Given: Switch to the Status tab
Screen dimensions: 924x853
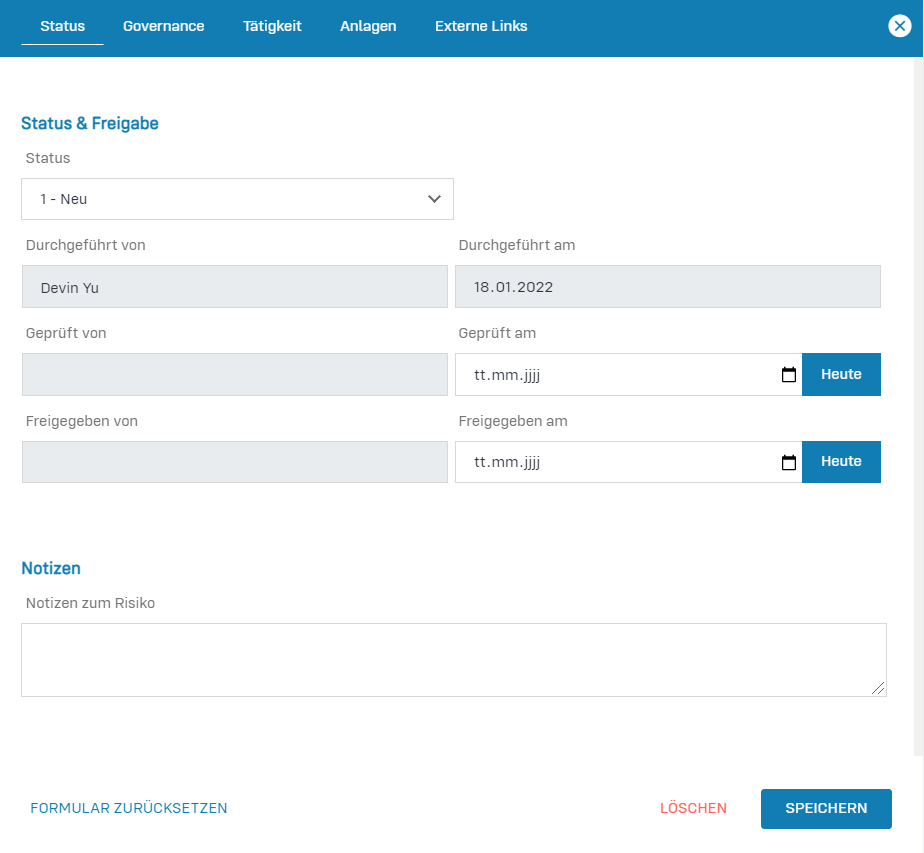Looking at the screenshot, I should 62,27.
